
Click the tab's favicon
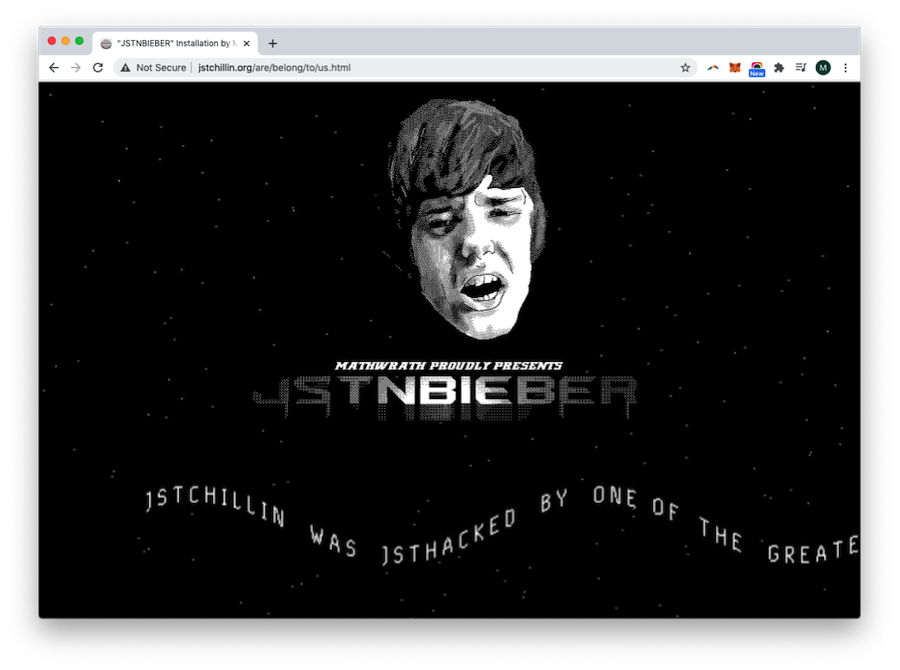106,44
